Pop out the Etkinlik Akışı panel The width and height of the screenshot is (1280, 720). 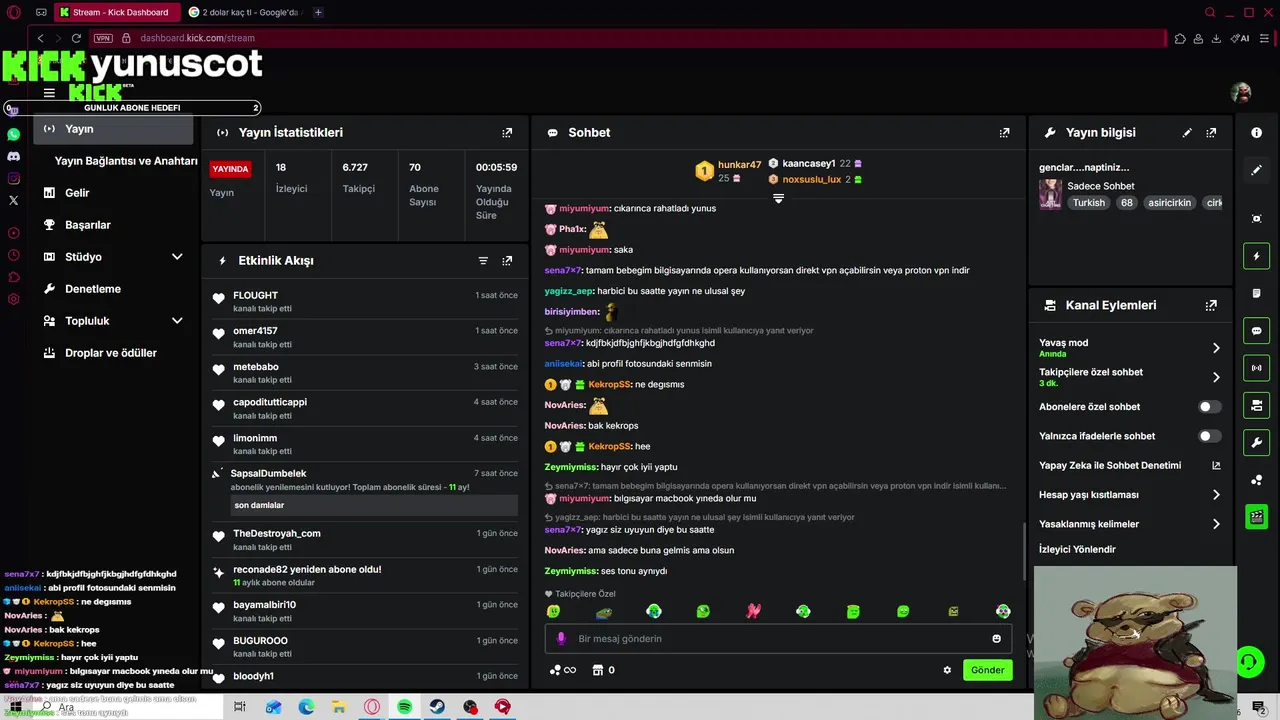coord(507,260)
